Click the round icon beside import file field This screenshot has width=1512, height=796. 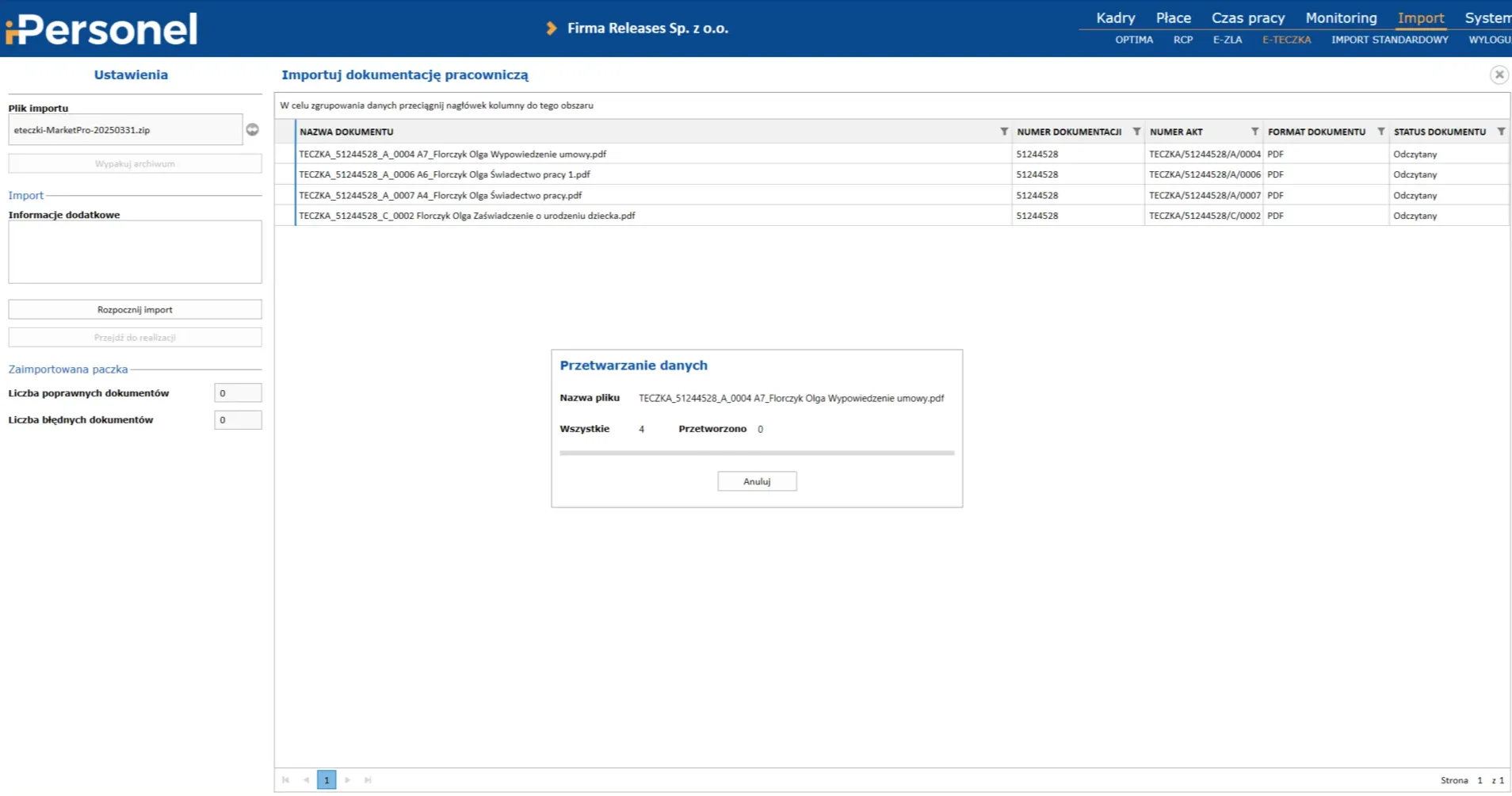point(252,130)
